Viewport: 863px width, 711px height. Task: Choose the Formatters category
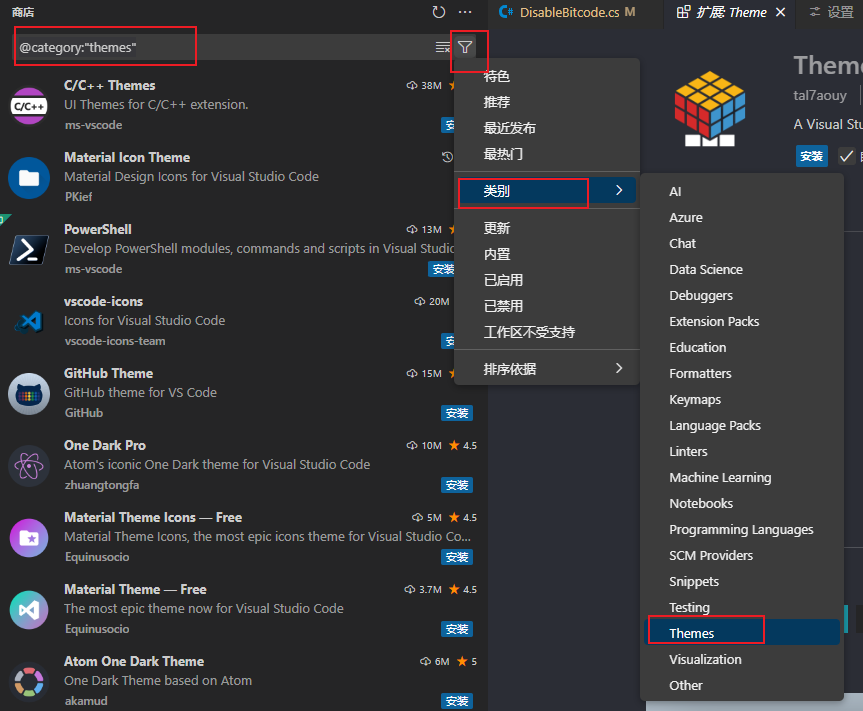(x=742, y=374)
